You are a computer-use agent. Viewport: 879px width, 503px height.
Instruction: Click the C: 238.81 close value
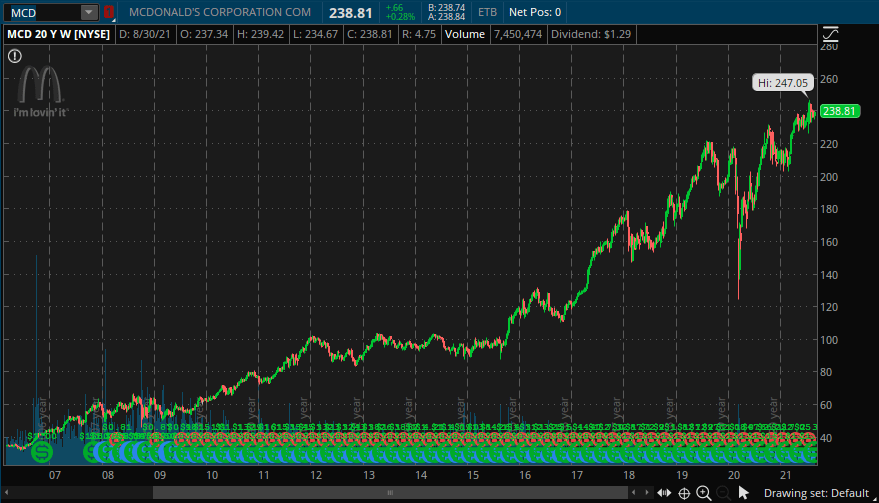tap(369, 34)
